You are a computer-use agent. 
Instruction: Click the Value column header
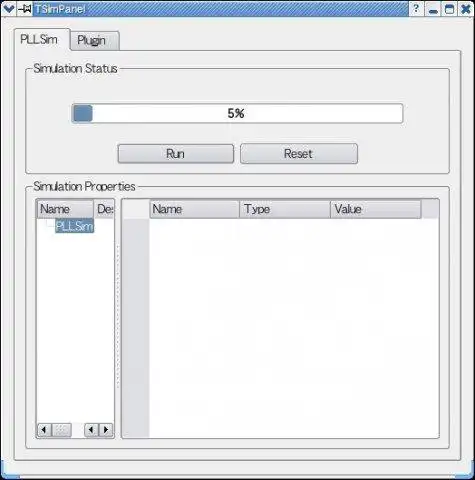click(376, 209)
